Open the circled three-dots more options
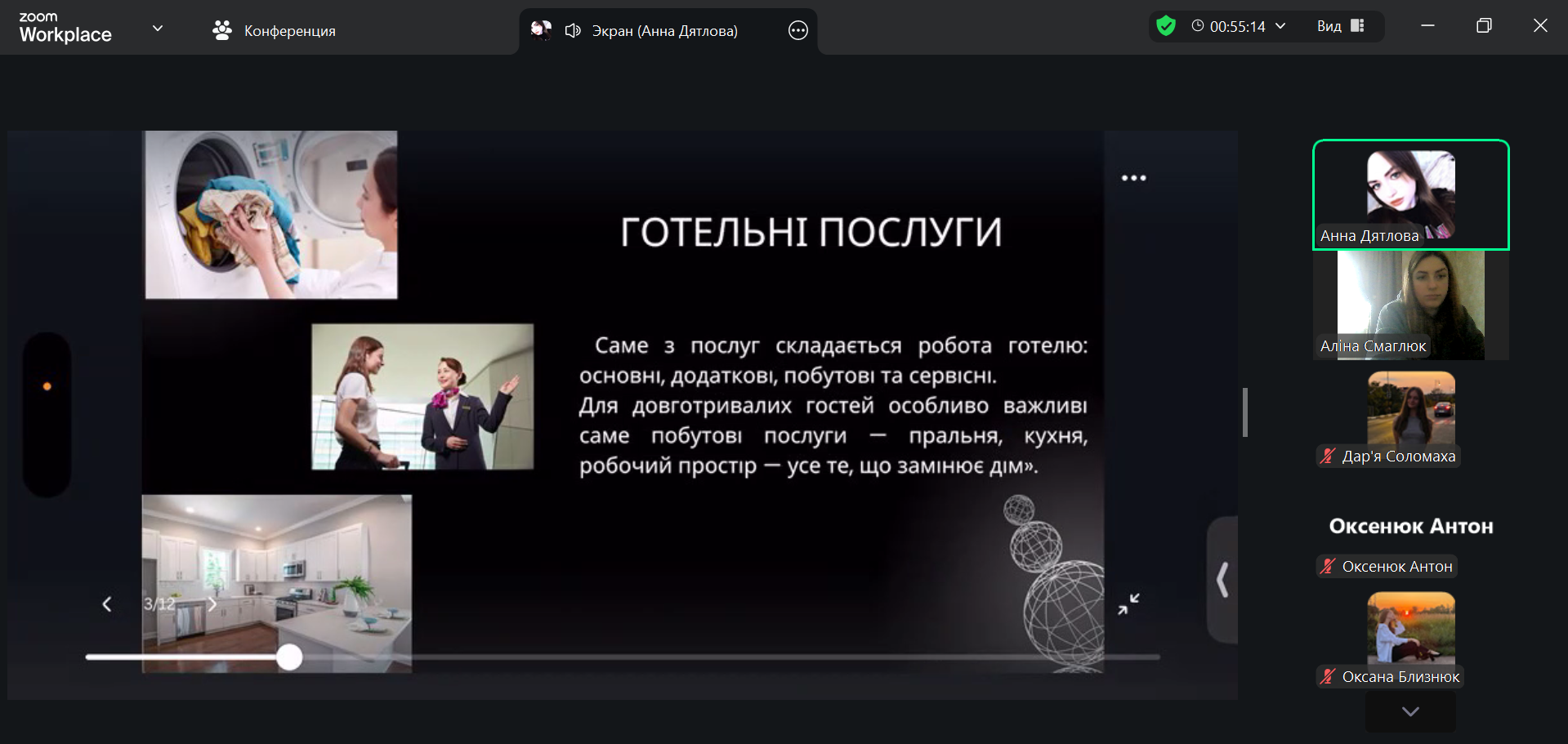 (x=797, y=31)
